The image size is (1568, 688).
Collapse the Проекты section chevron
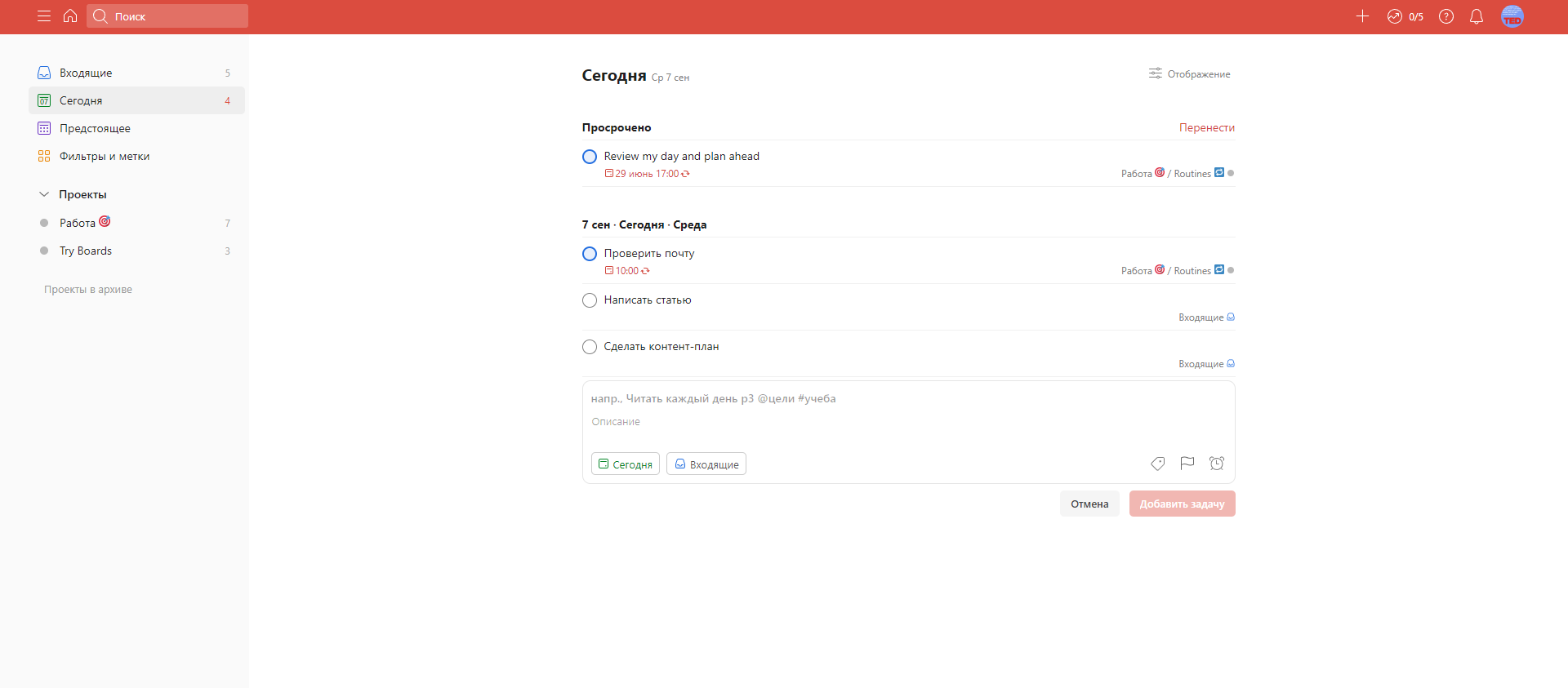click(x=44, y=194)
